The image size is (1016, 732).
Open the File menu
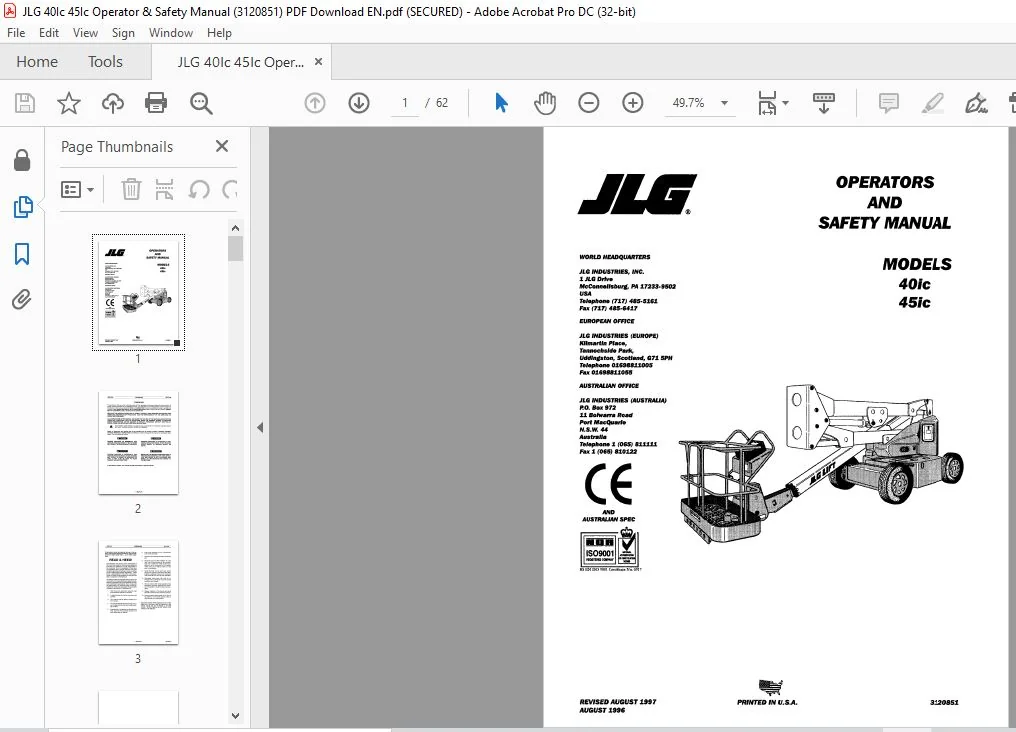16,33
